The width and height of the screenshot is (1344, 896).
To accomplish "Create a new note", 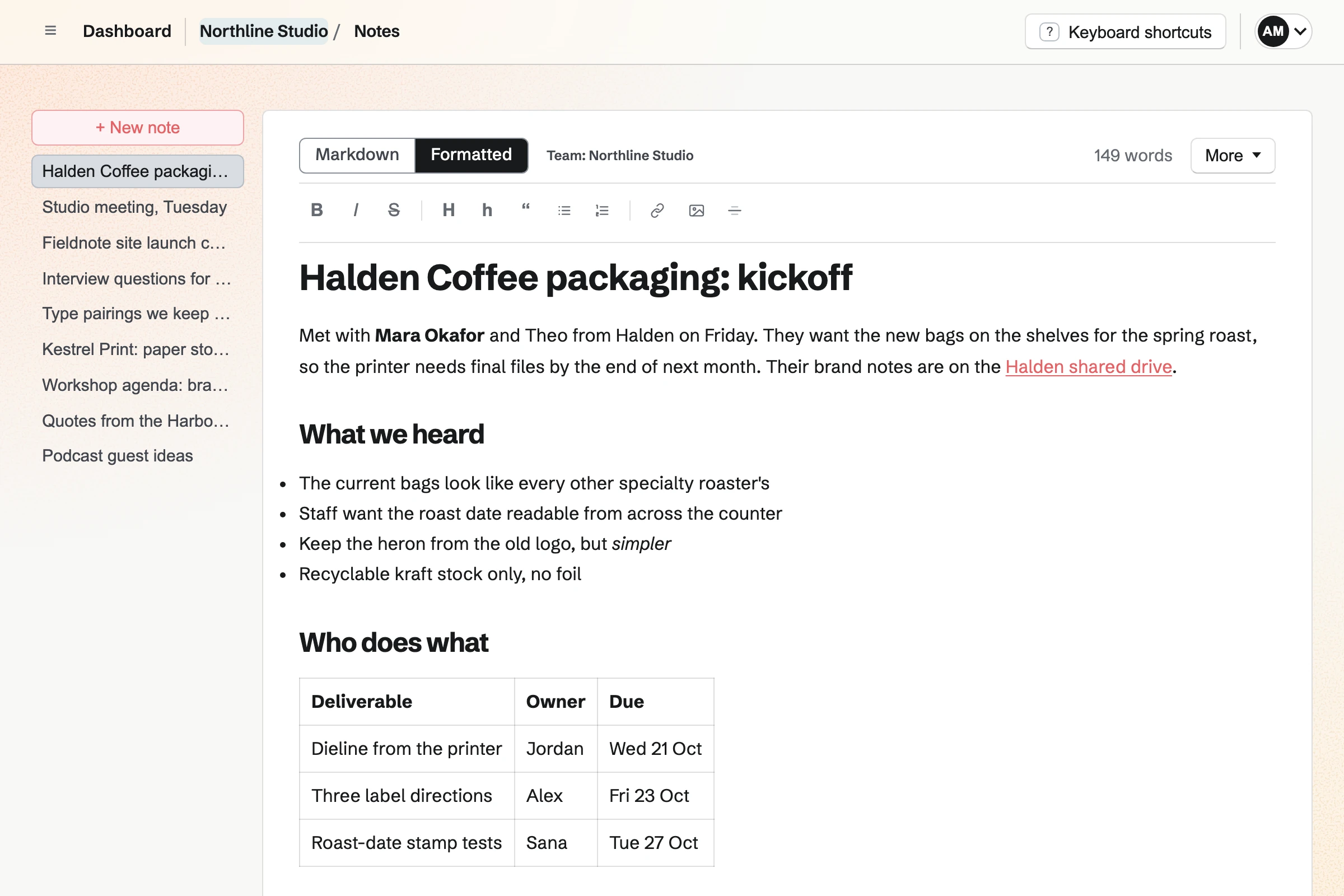I will coord(138,128).
